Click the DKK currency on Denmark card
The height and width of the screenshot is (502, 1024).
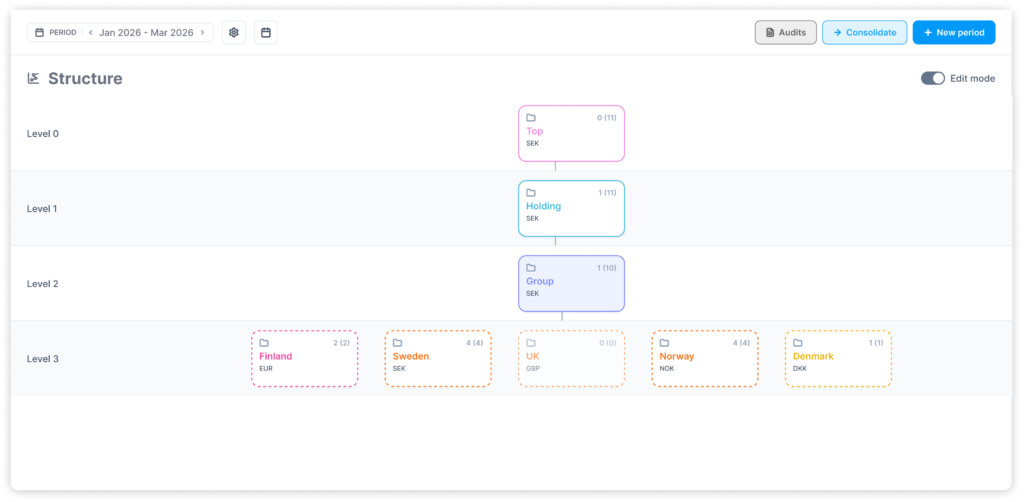click(x=800, y=368)
